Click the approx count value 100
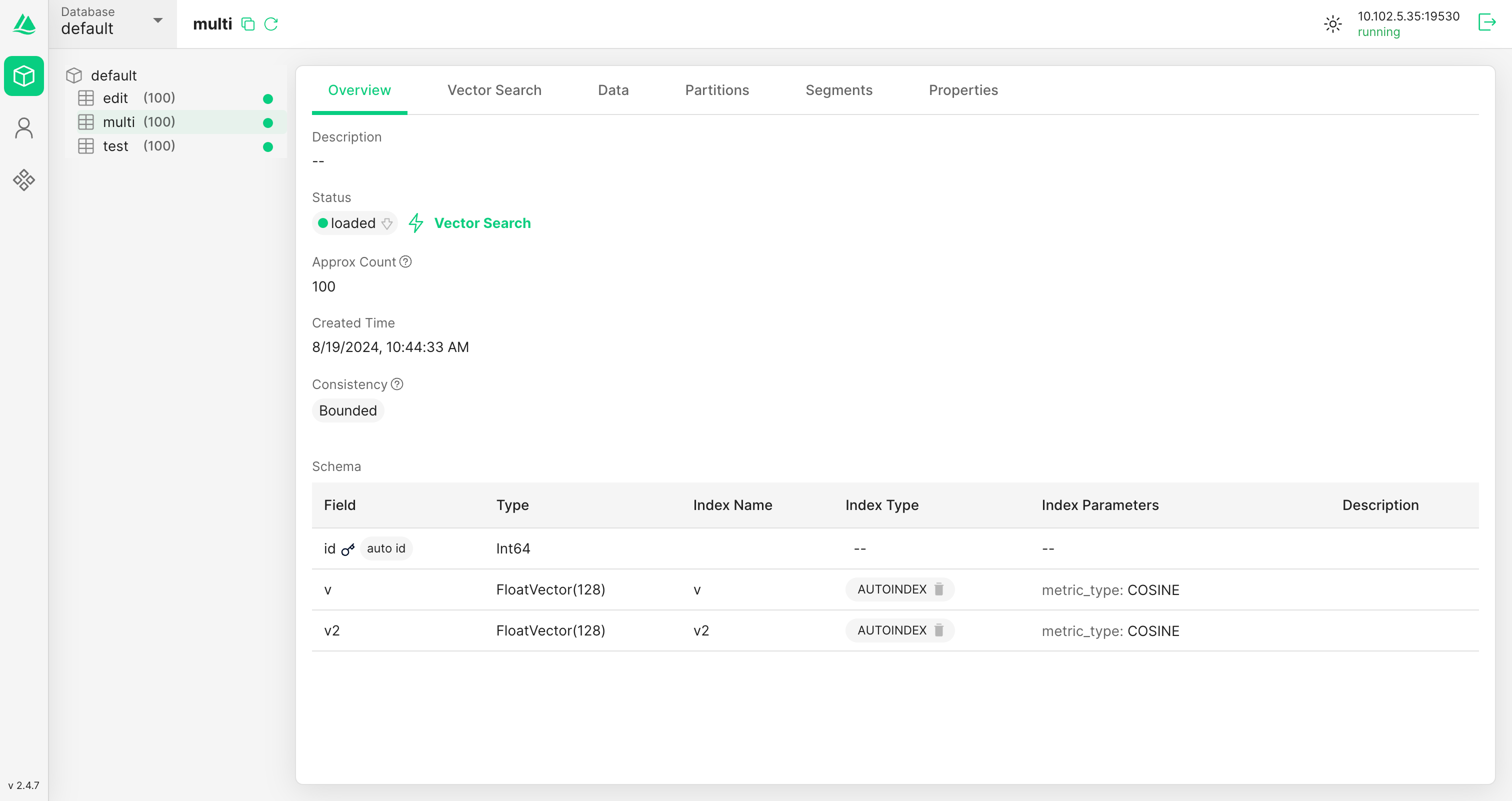 [323, 286]
